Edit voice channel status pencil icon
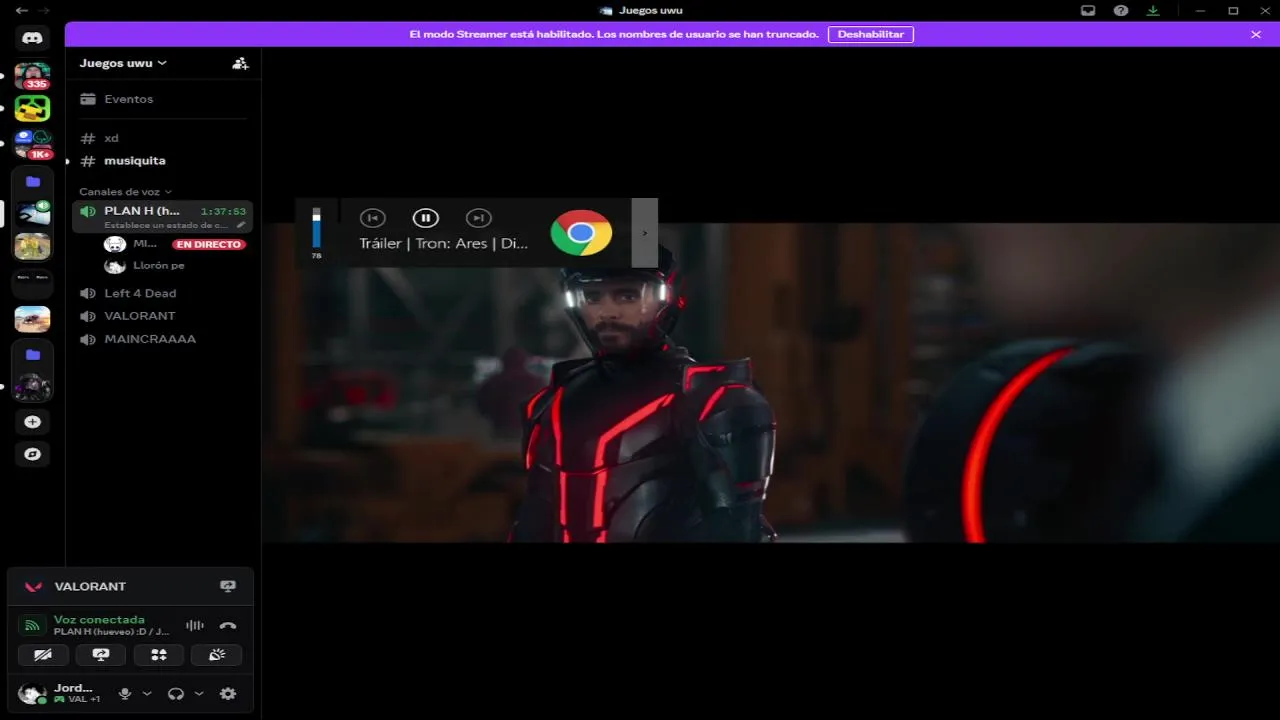Viewport: 1280px width, 720px height. tap(240, 225)
